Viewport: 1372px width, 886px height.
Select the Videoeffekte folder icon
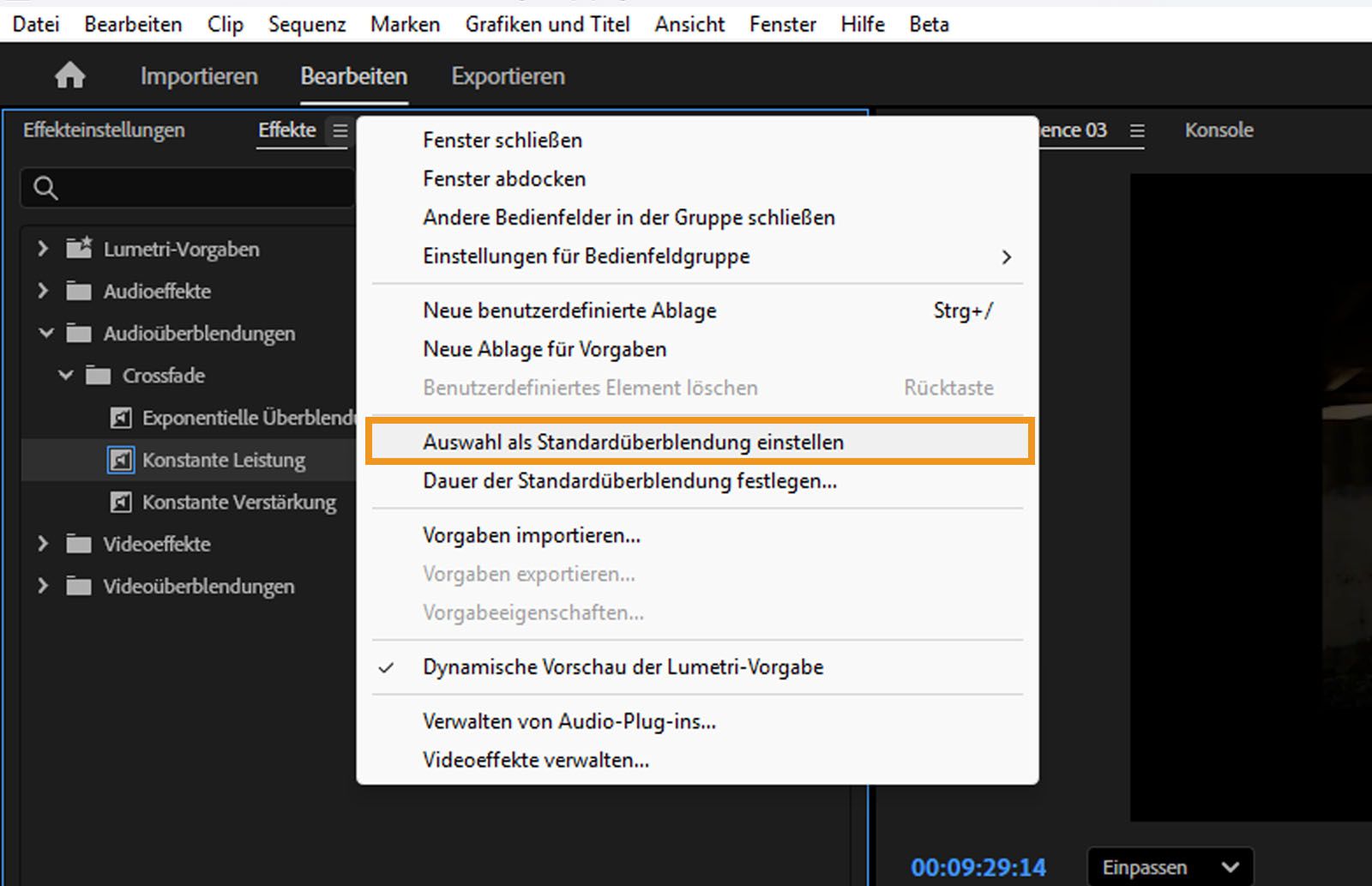79,544
